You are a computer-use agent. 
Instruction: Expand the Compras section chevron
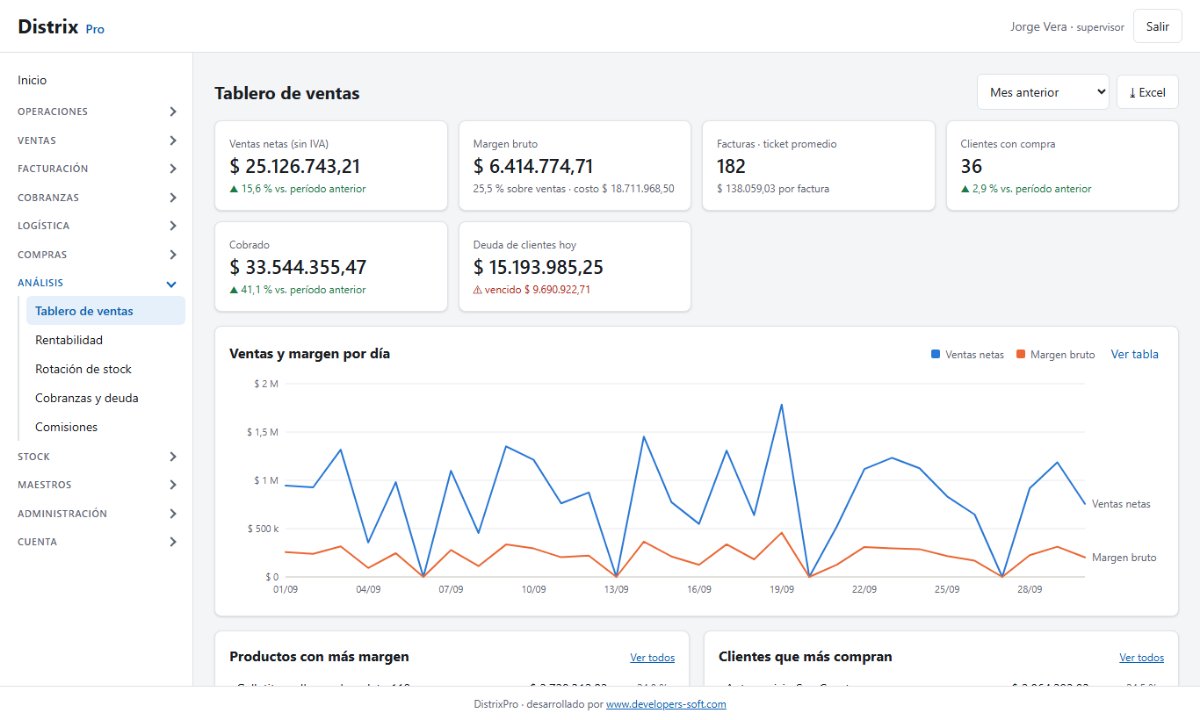point(172,255)
